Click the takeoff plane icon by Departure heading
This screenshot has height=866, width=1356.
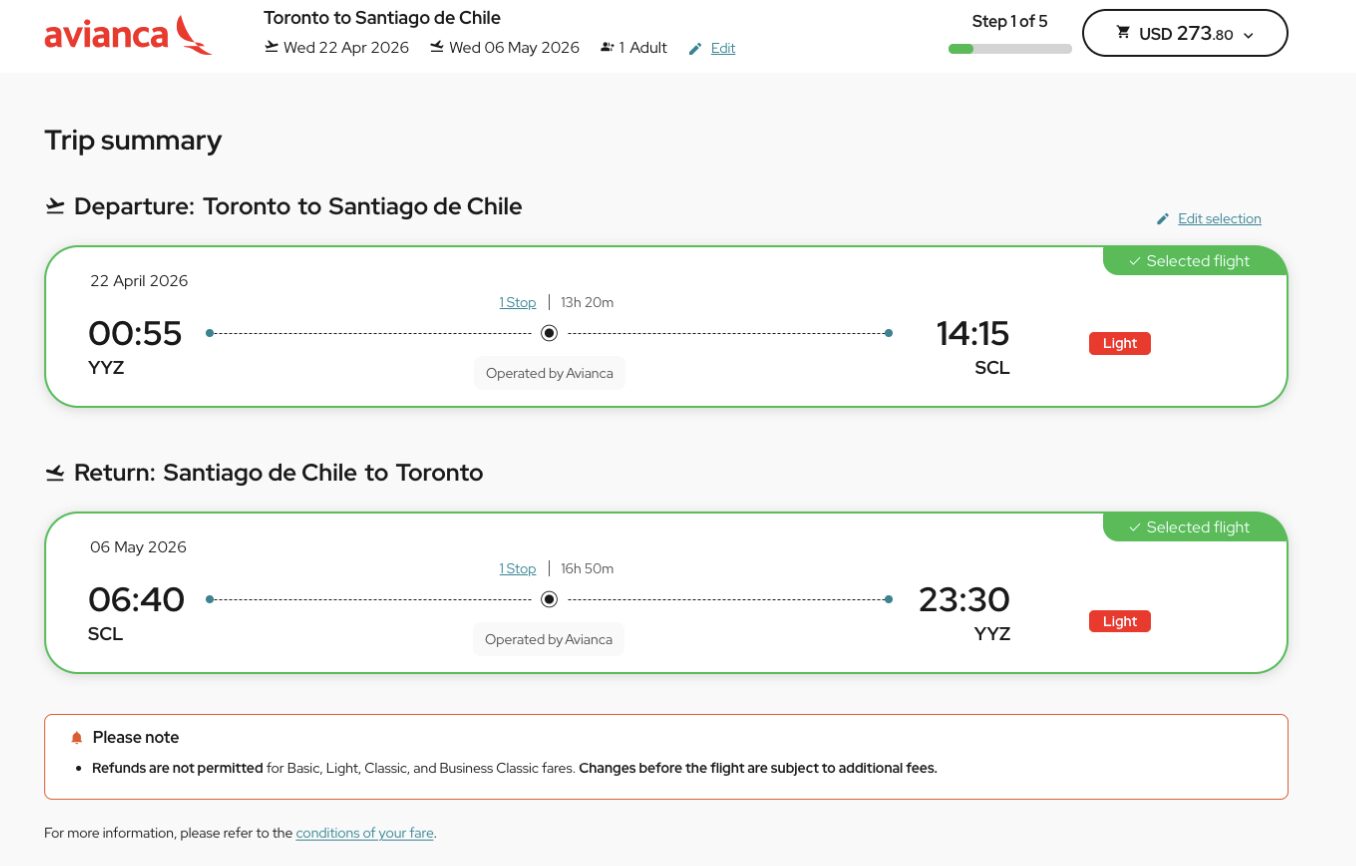point(55,207)
